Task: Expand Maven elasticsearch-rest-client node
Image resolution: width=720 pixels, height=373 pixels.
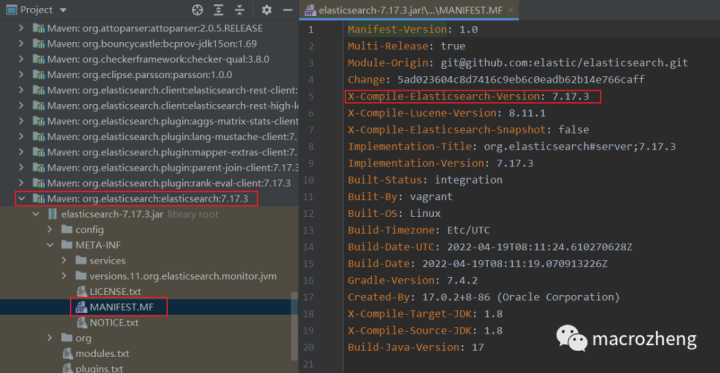Action: click(x=21, y=90)
